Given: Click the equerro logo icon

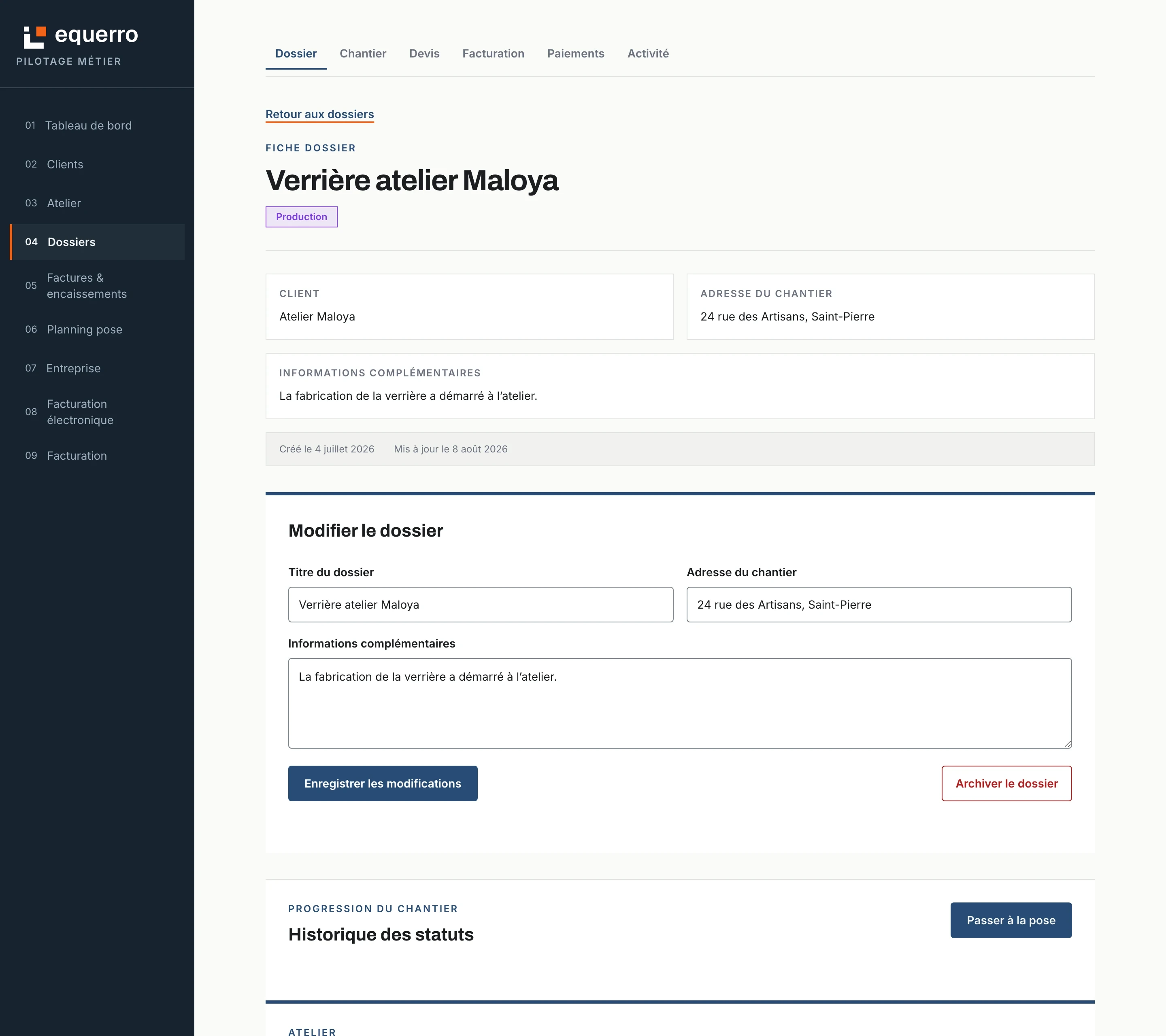Looking at the screenshot, I should [x=35, y=37].
